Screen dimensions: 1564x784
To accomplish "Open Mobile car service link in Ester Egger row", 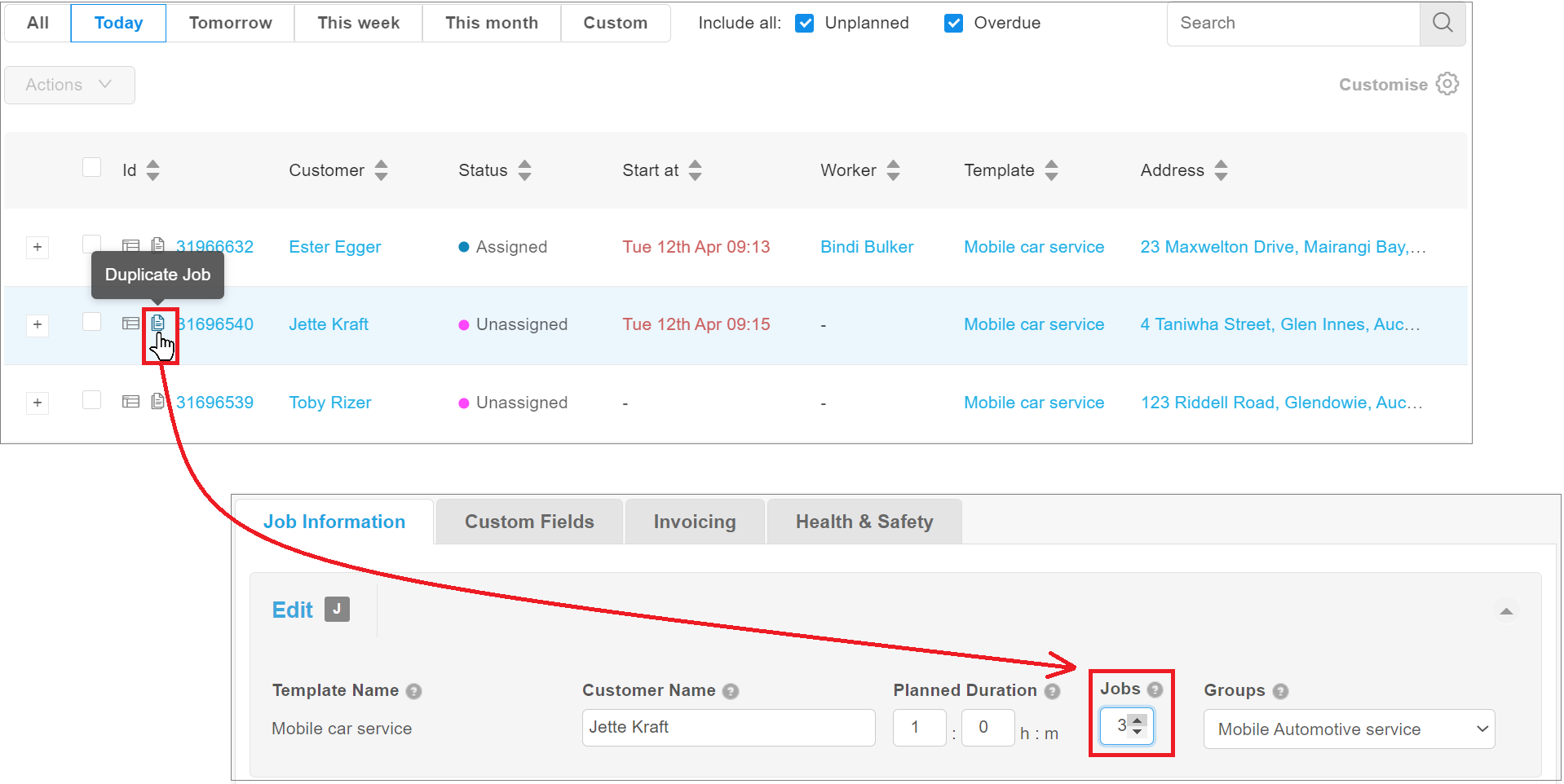I will tap(1034, 247).
